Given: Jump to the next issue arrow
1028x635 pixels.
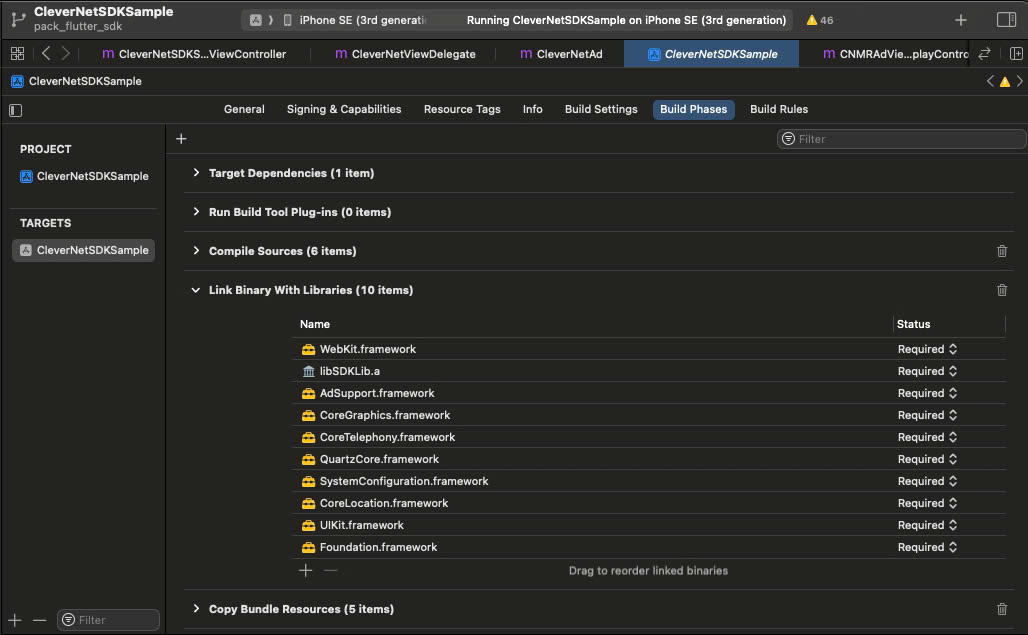Looking at the screenshot, I should click(1019, 81).
